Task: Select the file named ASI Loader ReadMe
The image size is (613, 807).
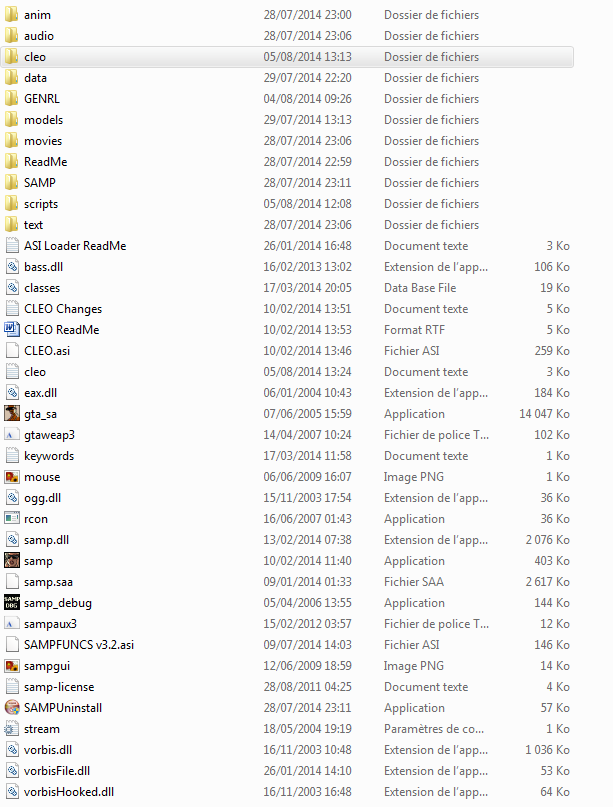Action: tap(75, 246)
